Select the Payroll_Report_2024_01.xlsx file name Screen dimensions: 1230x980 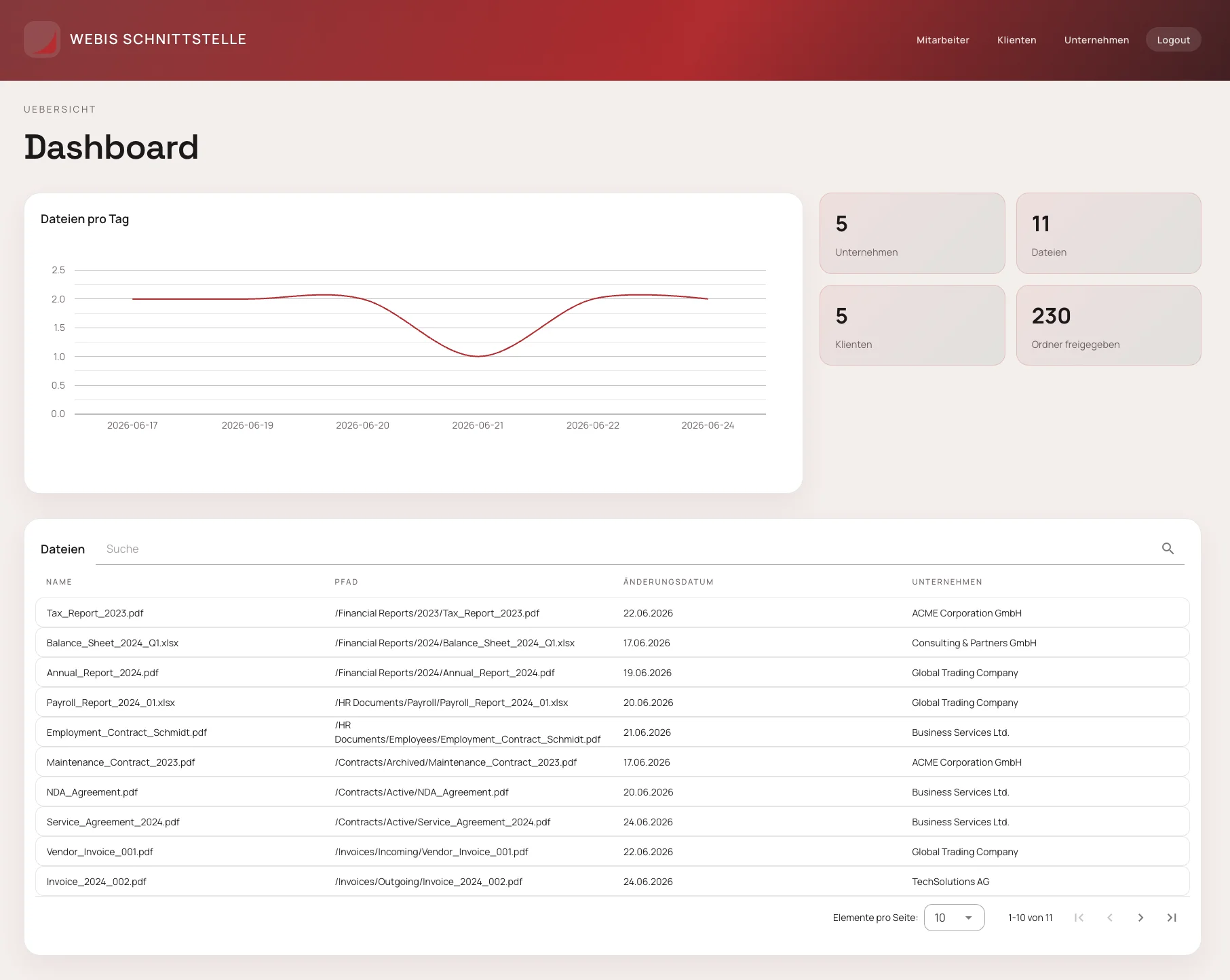click(111, 703)
